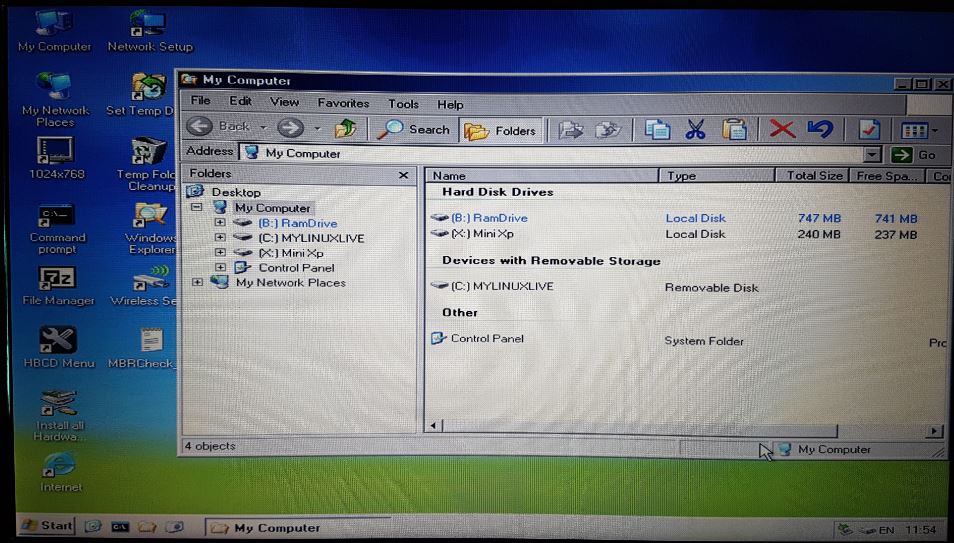The image size is (954, 543).
Task: Launch the Command prompt desktop shortcut
Action: click(57, 229)
